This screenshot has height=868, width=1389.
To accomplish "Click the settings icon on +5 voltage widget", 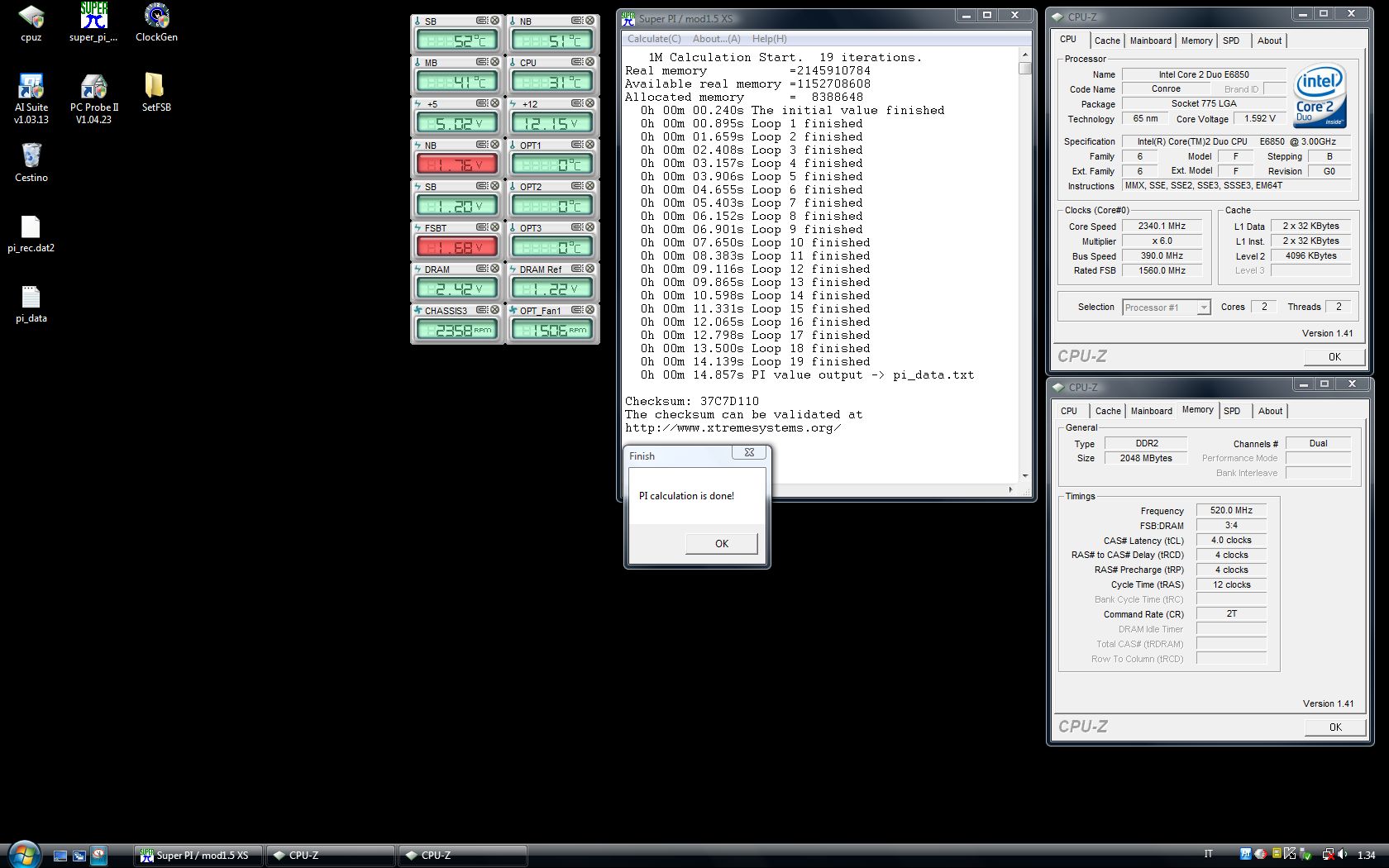I will 482,103.
